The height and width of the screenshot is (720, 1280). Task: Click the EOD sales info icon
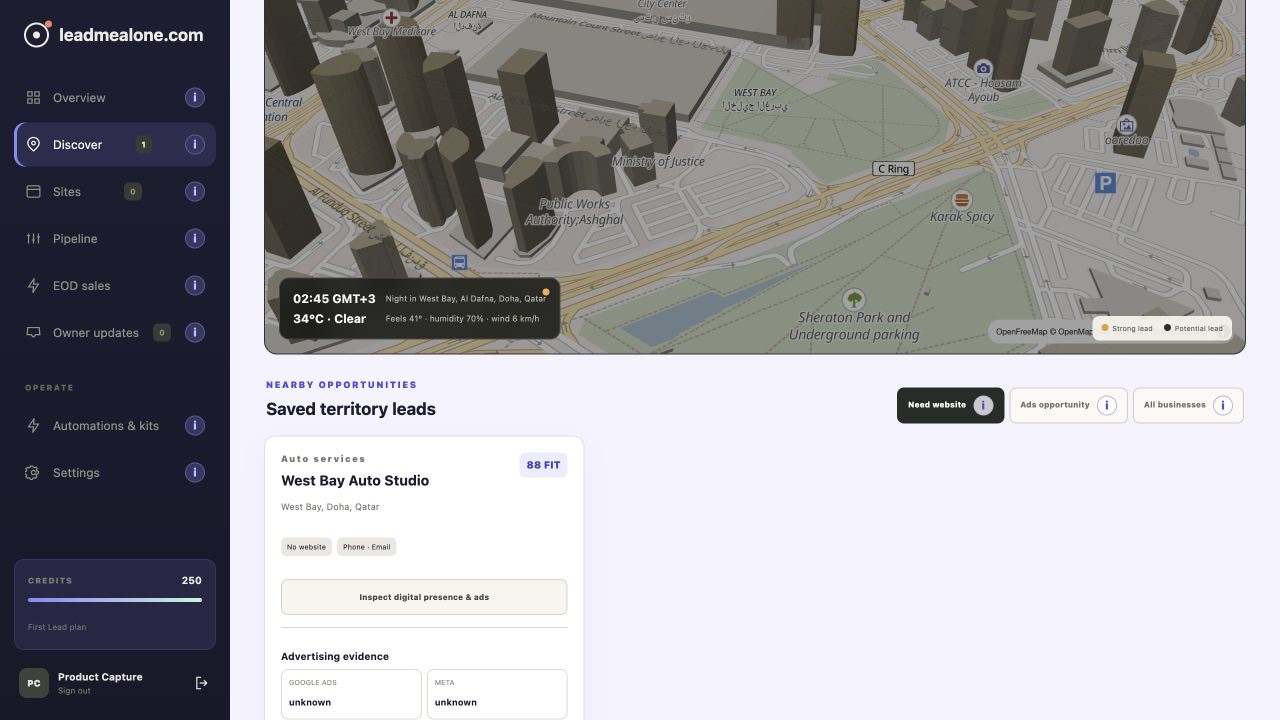pyautogui.click(x=195, y=285)
